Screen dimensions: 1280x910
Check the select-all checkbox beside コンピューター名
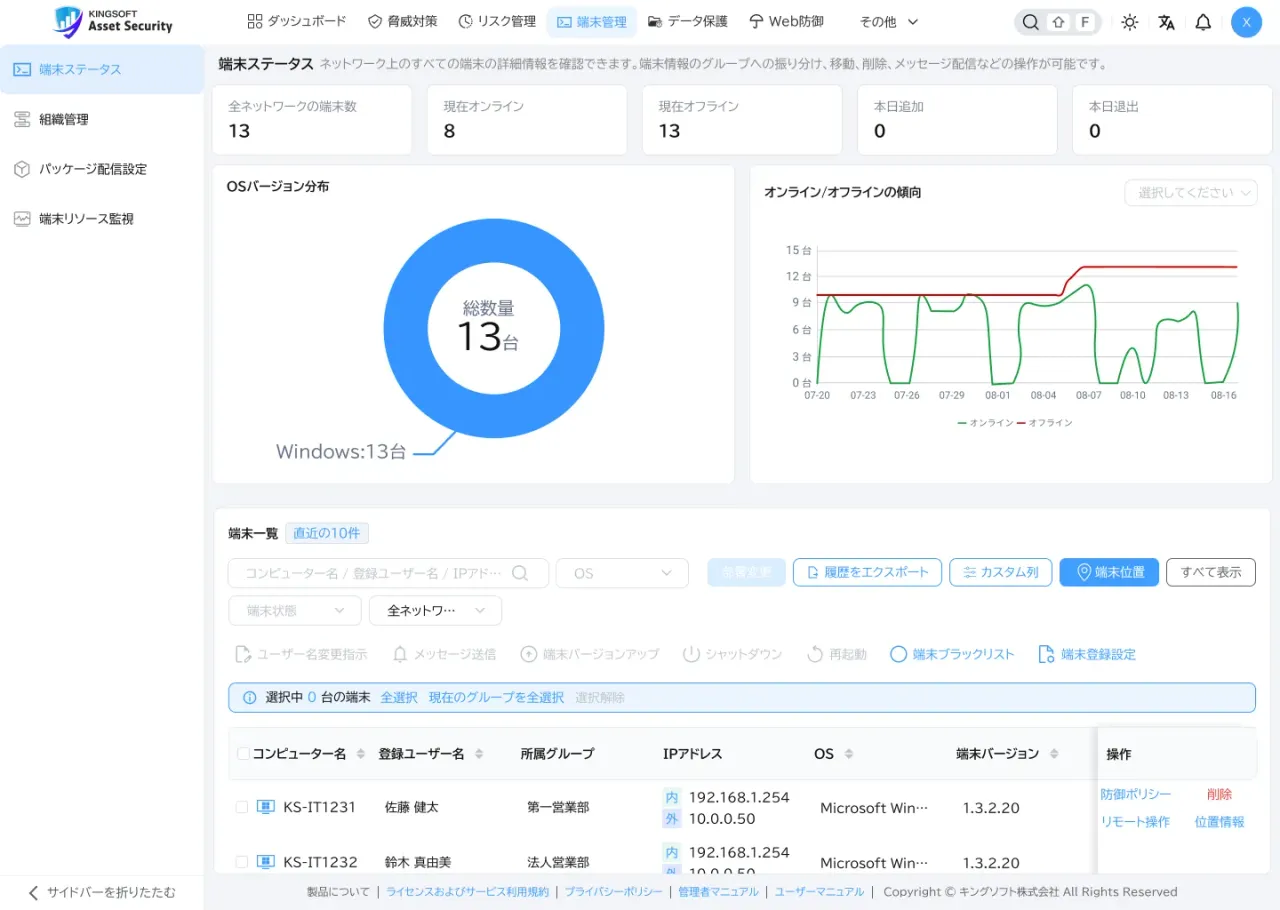[x=244, y=754]
